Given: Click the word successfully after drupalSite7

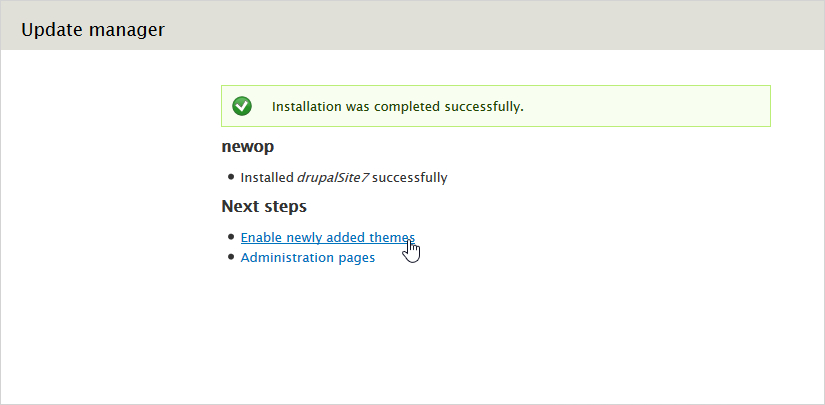Looking at the screenshot, I should [410, 178].
